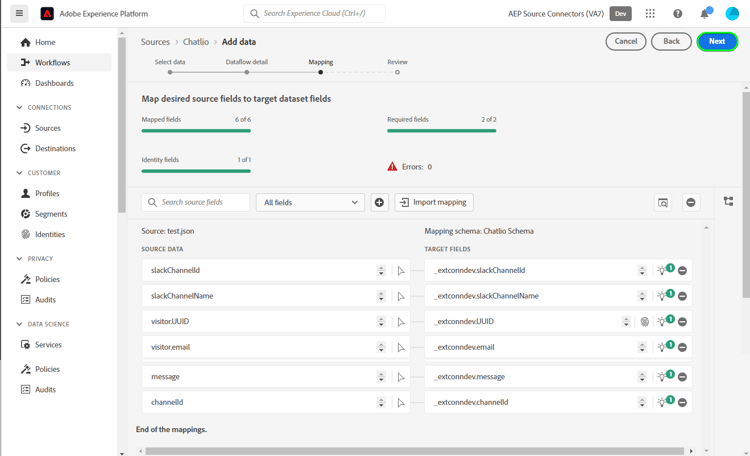Click the Back button
The width and height of the screenshot is (750, 456).
coord(671,41)
